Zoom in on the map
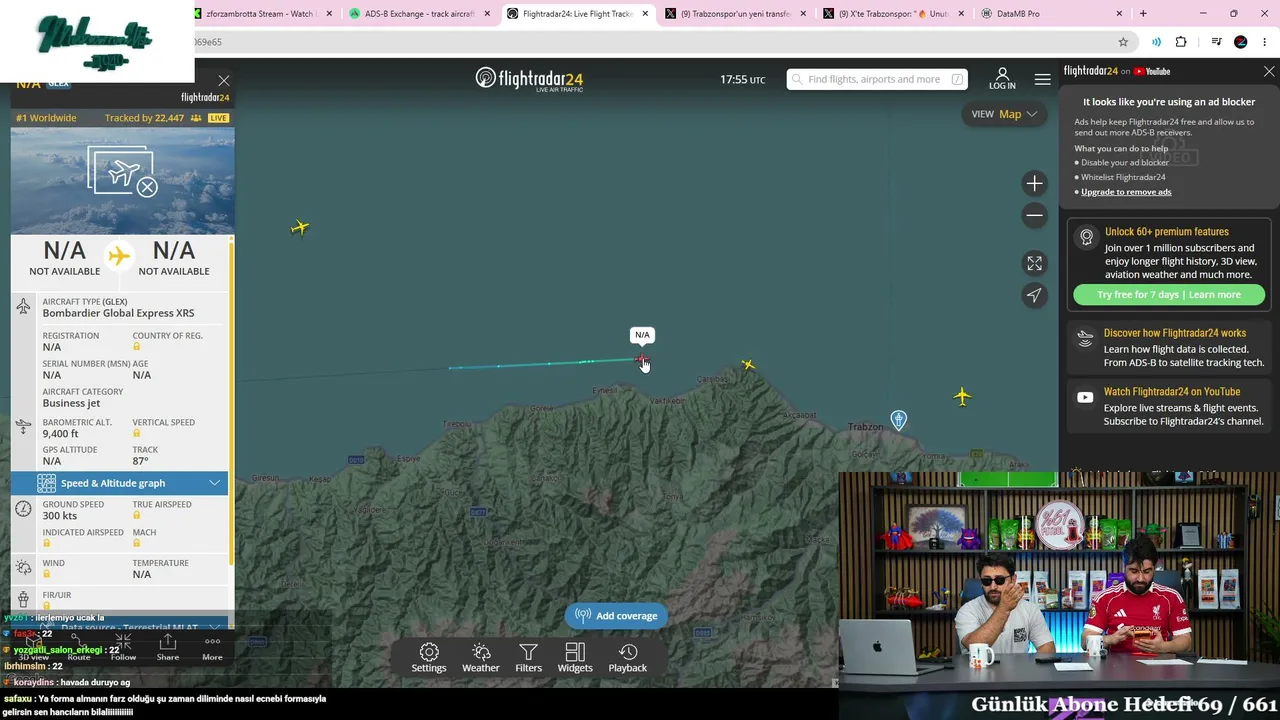The image size is (1280, 720). (1034, 183)
